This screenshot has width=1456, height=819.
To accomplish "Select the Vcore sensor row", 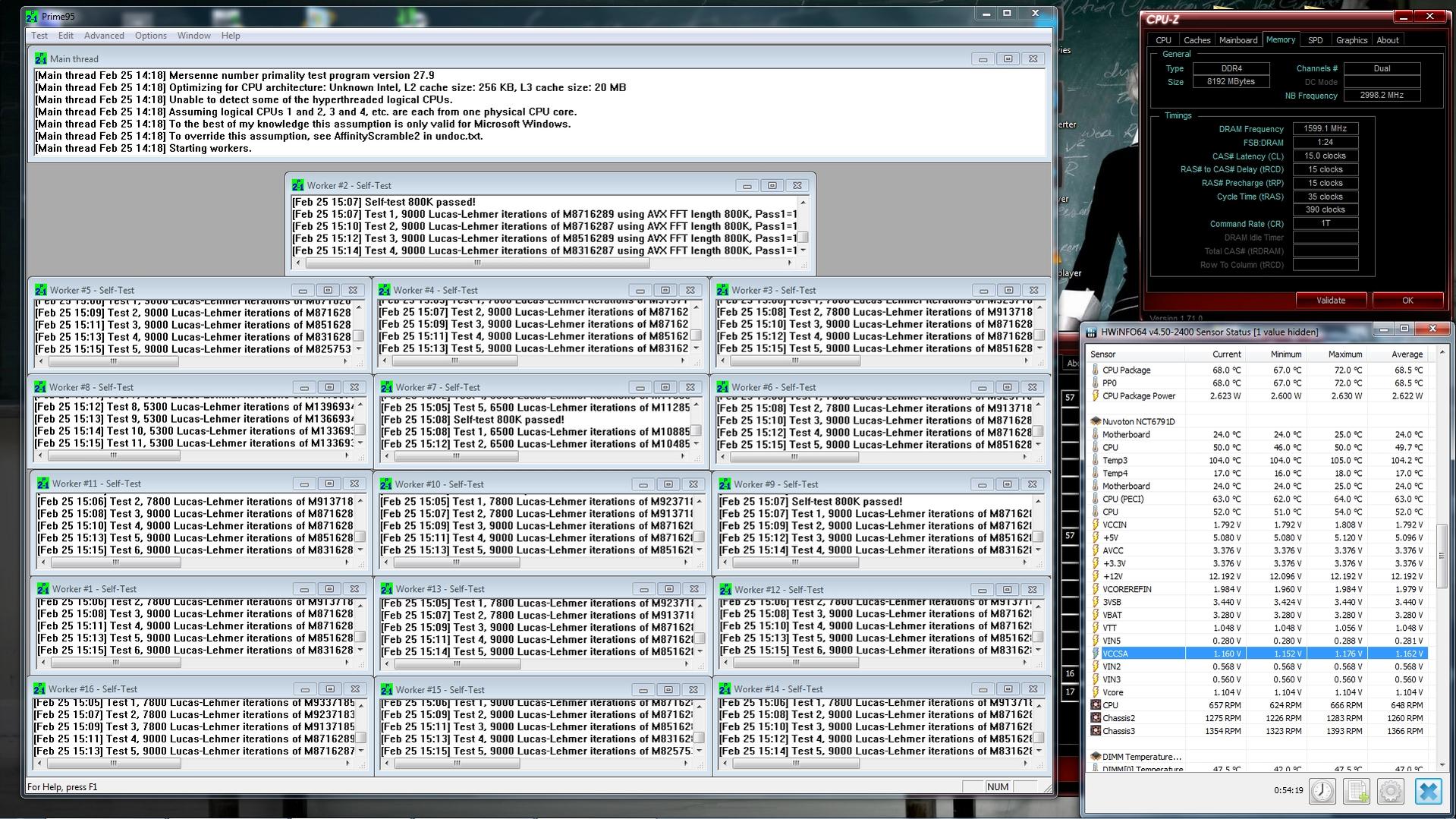I will 1258,692.
